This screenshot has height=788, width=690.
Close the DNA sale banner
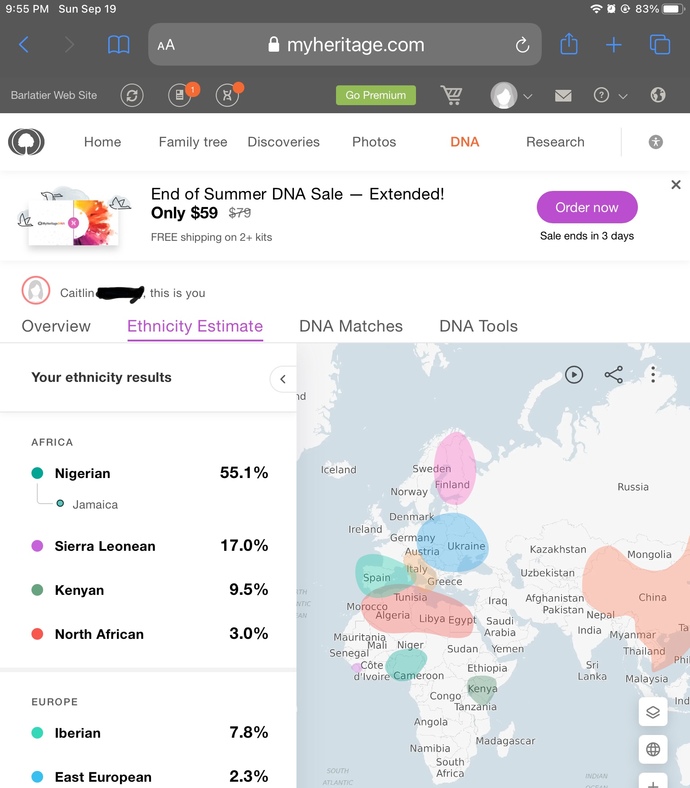[x=676, y=184]
